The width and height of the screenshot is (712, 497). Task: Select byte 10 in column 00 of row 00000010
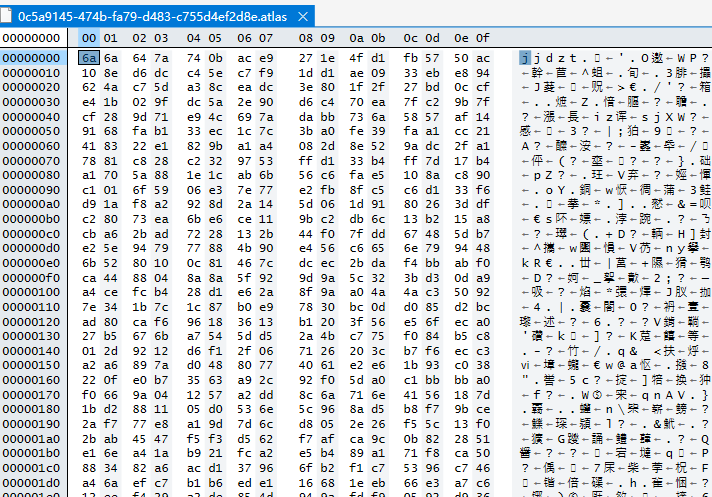89,73
